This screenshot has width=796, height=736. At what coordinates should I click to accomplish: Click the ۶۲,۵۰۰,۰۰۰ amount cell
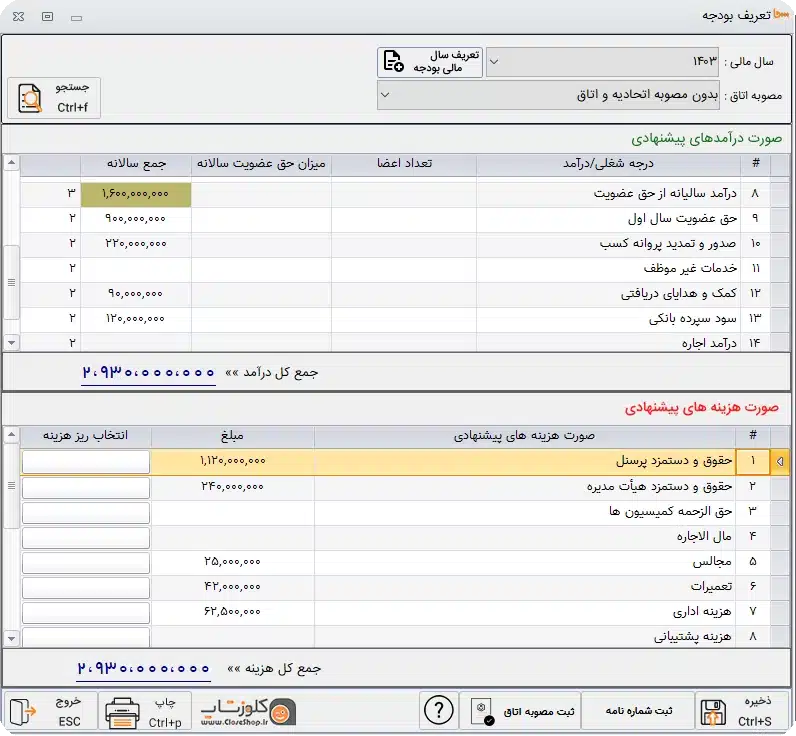coord(233,613)
